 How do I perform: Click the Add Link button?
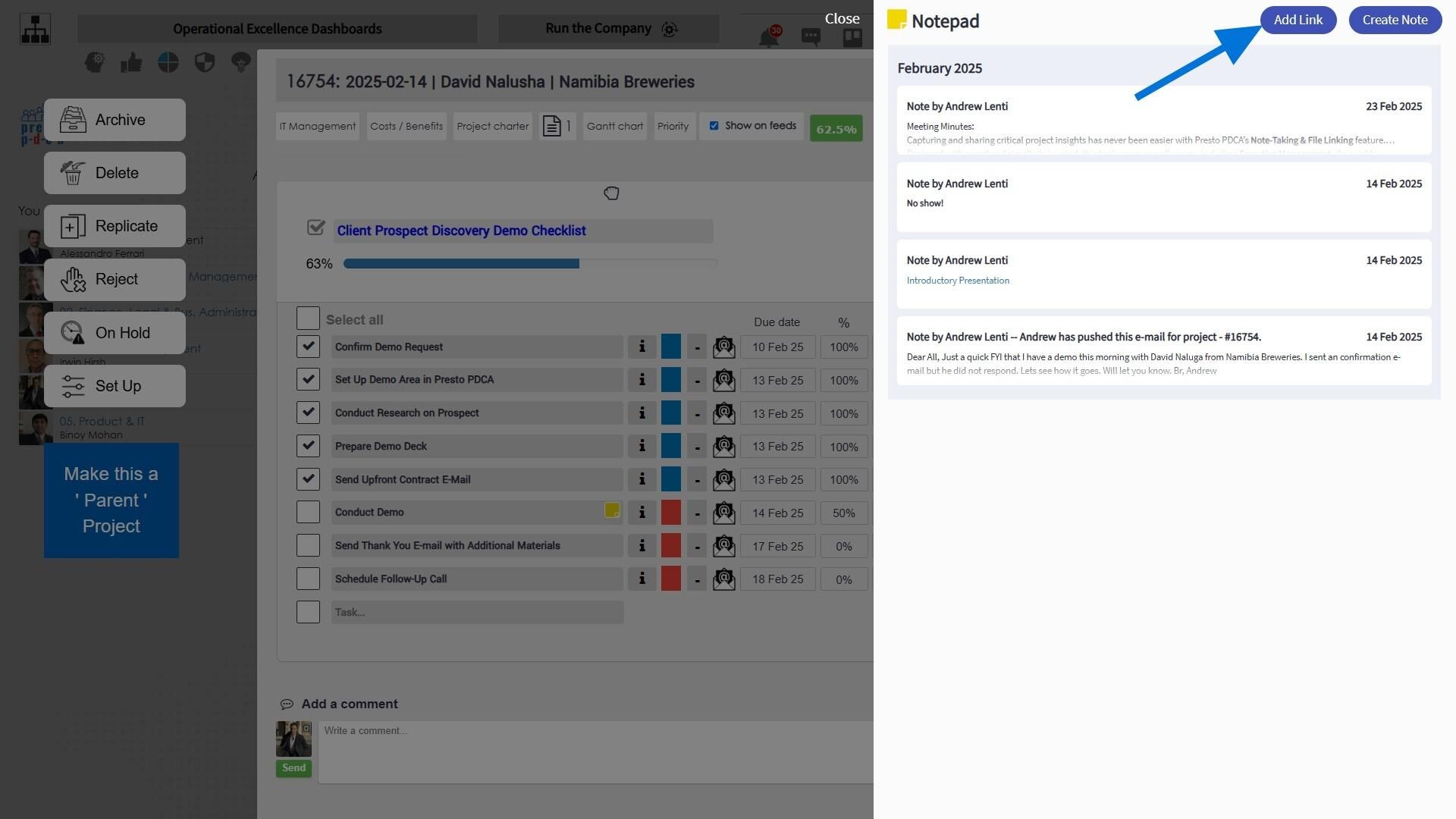[x=1298, y=20]
